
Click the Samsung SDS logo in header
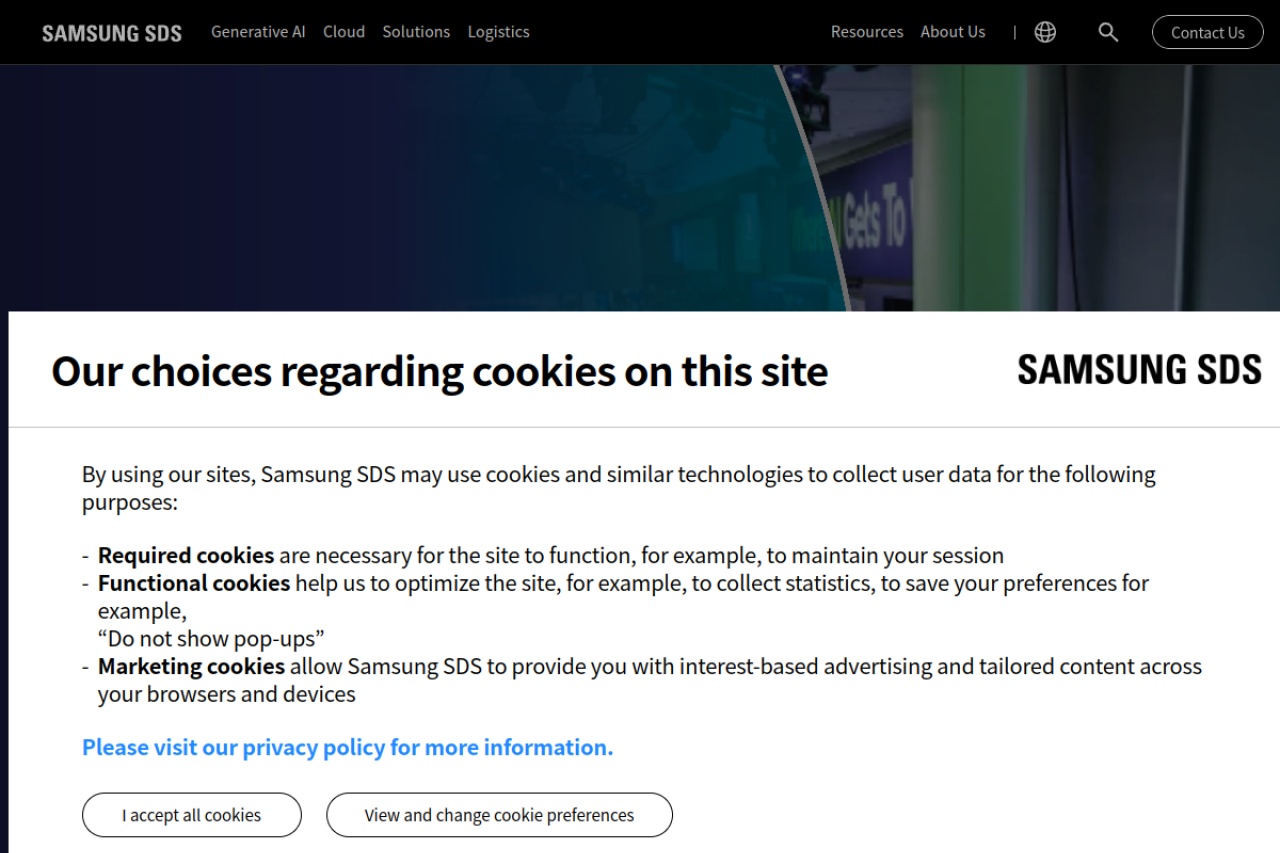click(112, 33)
